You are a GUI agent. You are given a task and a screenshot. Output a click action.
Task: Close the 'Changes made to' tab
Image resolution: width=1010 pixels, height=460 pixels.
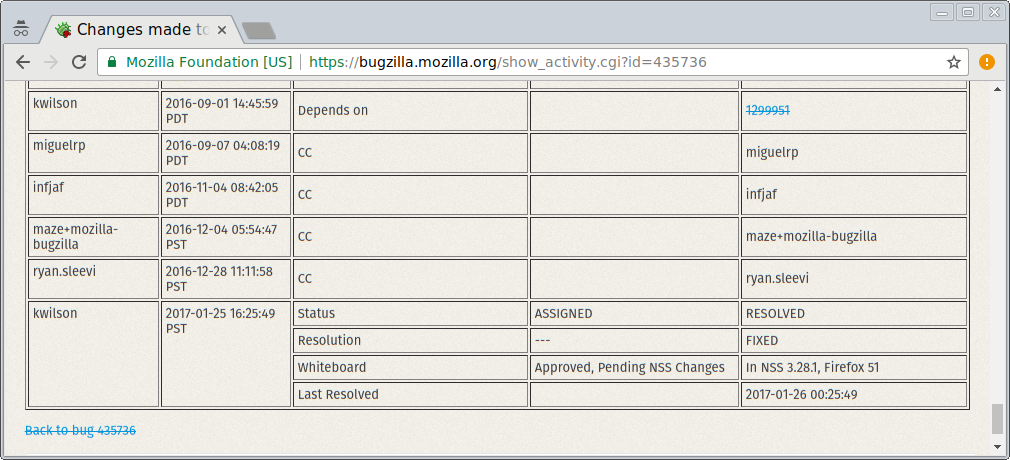(222, 30)
